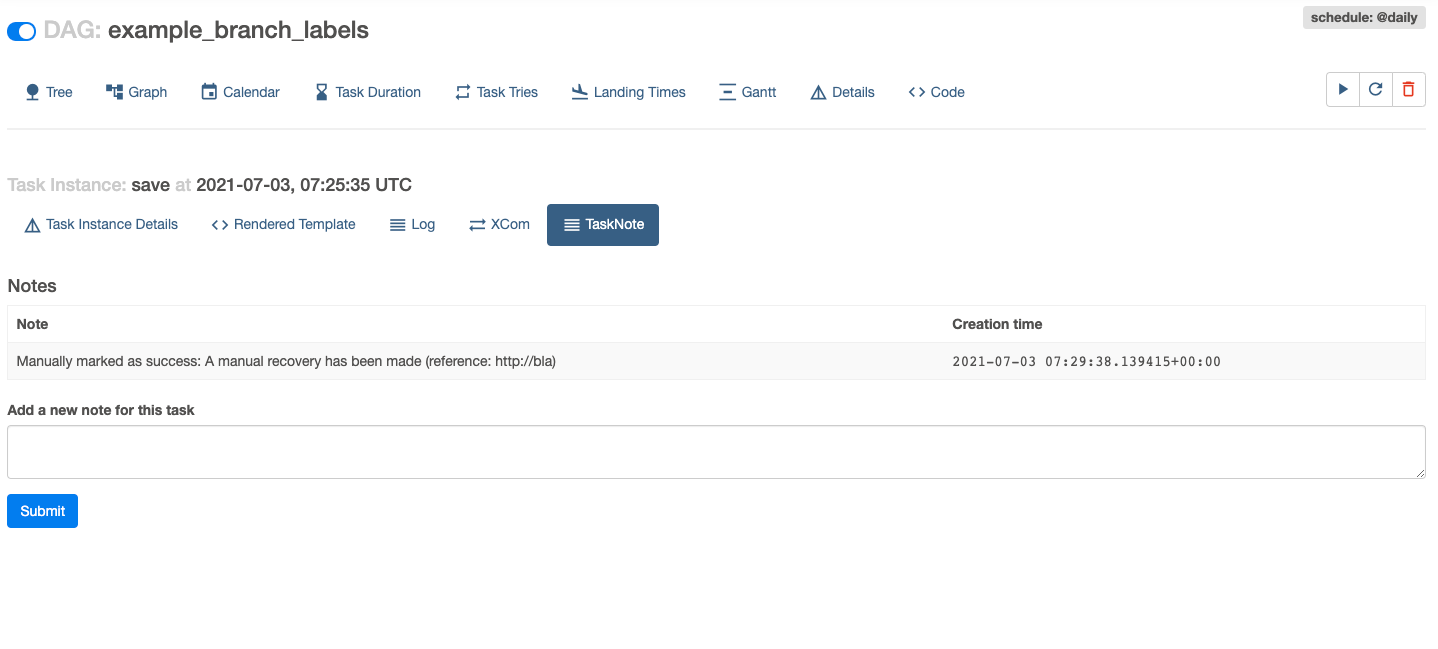Open the Tree view tab
The width and height of the screenshot is (1438, 649).
coord(49,92)
